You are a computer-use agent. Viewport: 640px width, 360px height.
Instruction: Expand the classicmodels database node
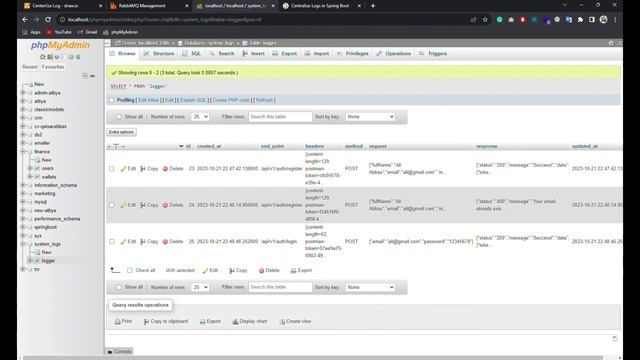[23, 109]
